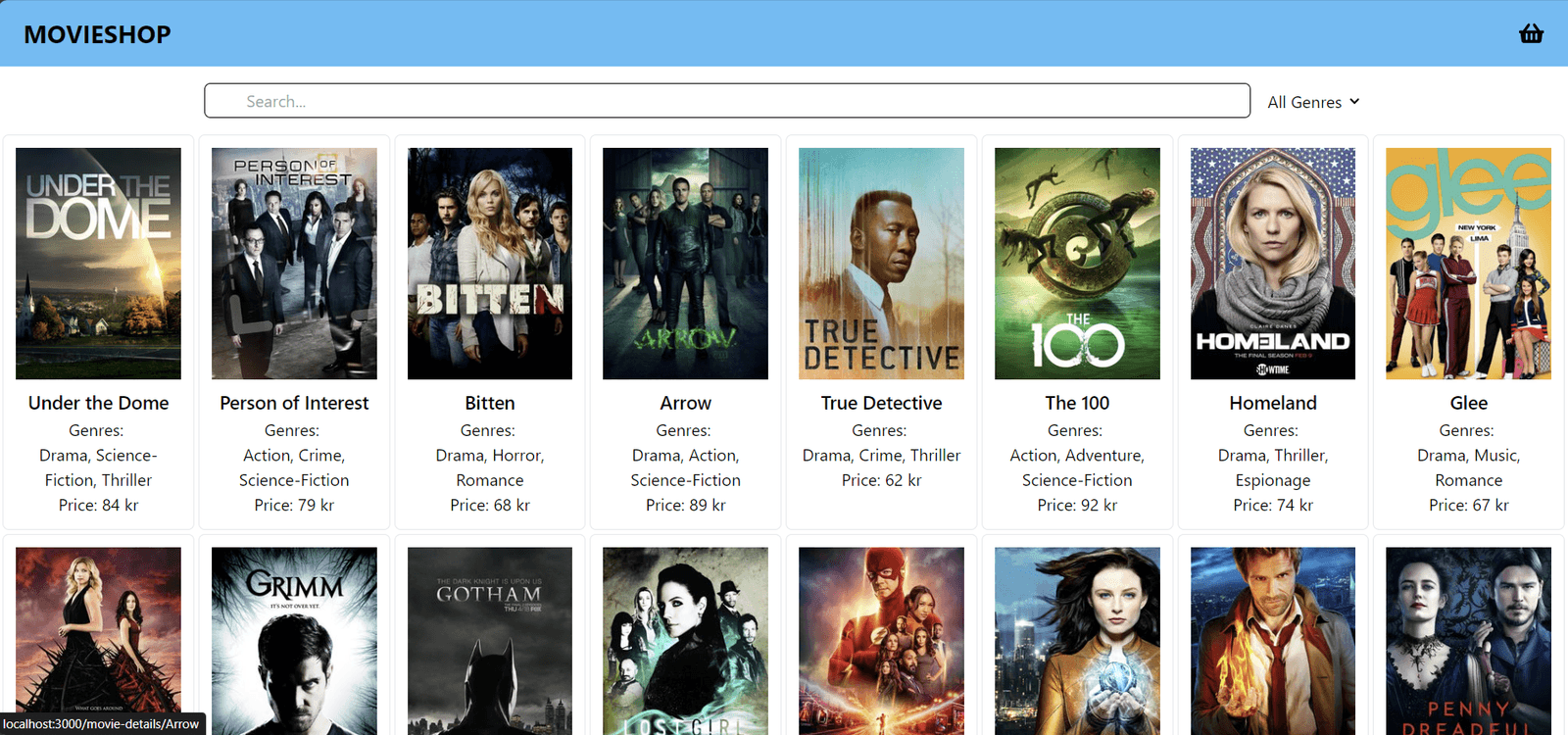
Task: Click 'Drama, Horror, Romance' genres text
Action: (x=490, y=467)
